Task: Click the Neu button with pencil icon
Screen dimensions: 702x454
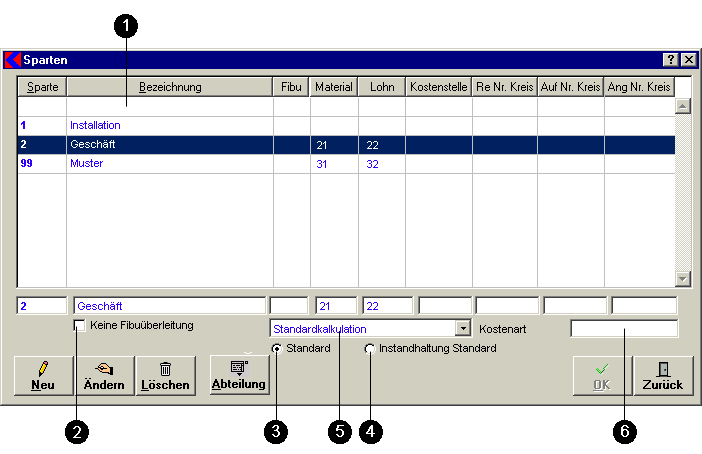Action: 44,376
